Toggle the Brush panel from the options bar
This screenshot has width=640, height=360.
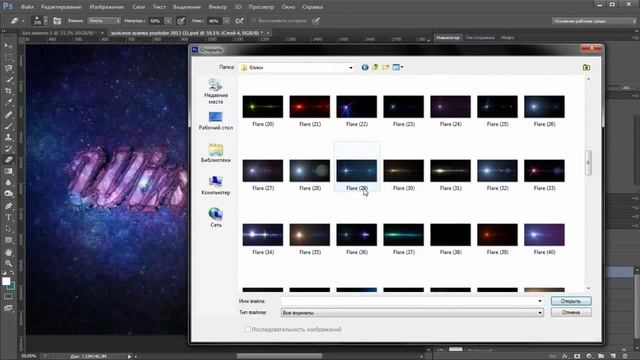pyautogui.click(x=57, y=21)
